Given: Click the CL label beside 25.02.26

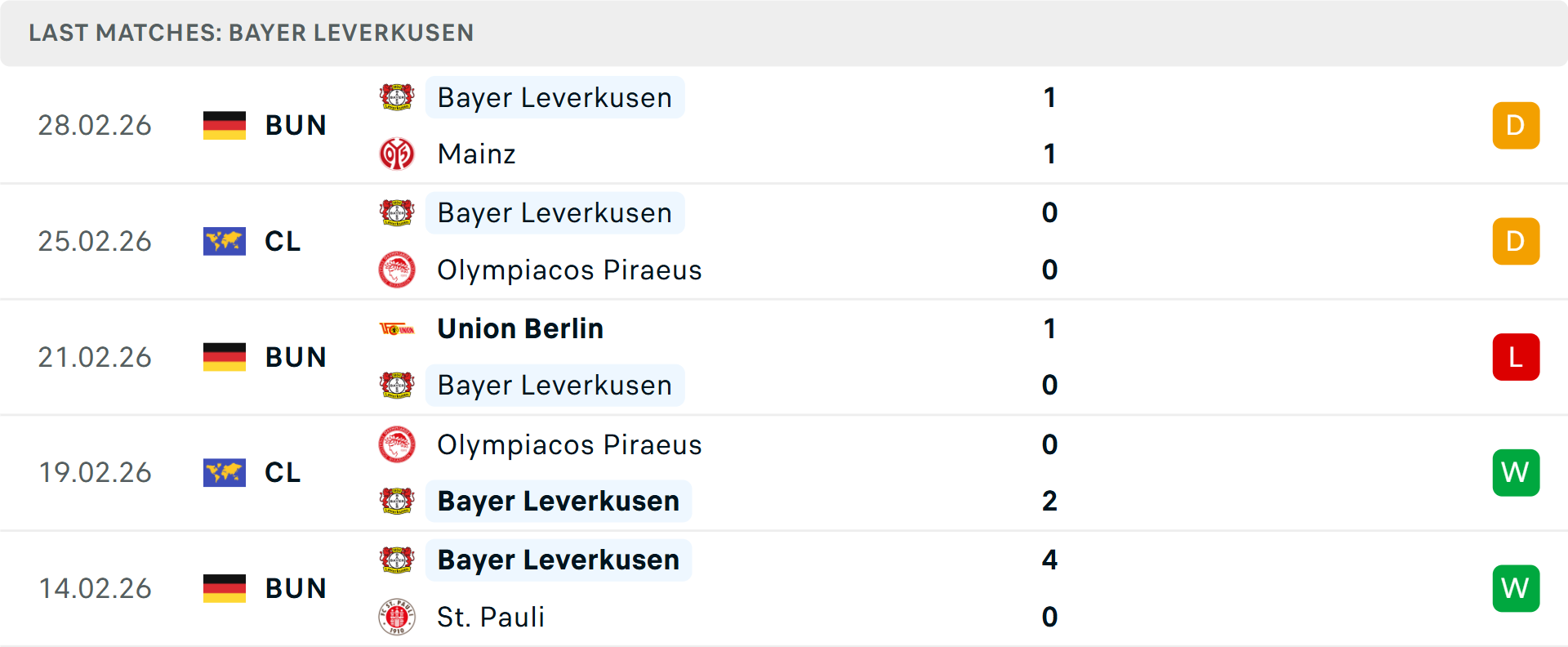Looking at the screenshot, I should (283, 241).
